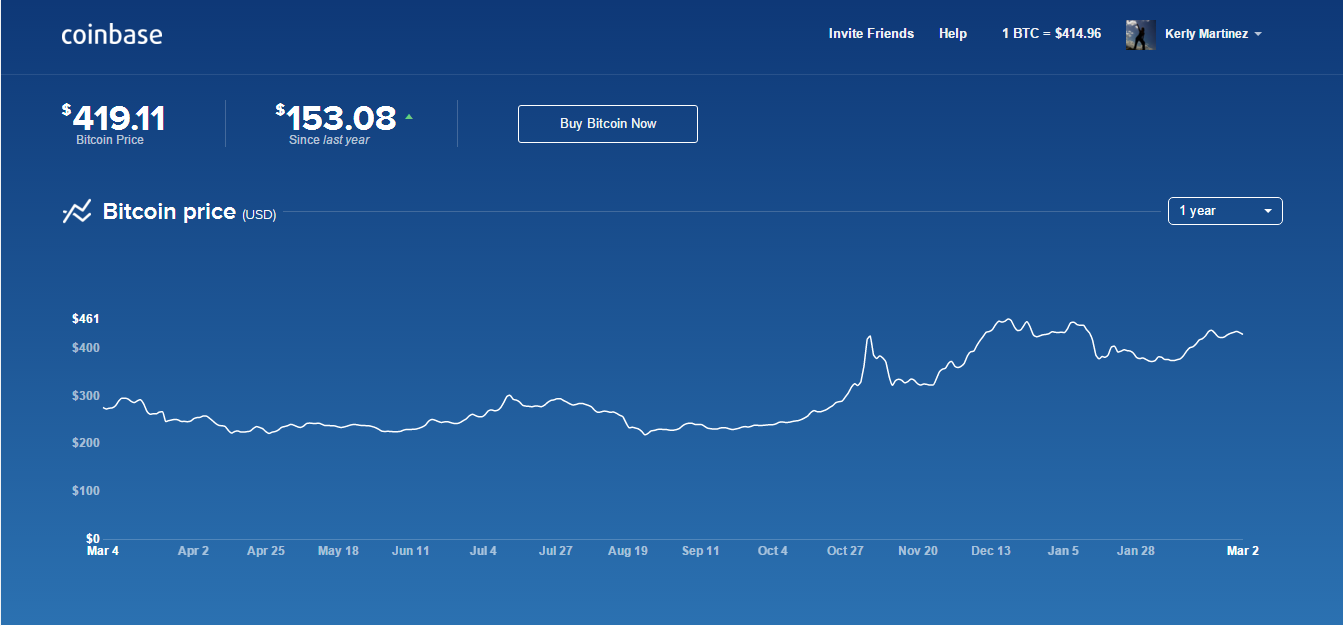Click the 1 BTC = $414.96 rate

[x=1051, y=33]
